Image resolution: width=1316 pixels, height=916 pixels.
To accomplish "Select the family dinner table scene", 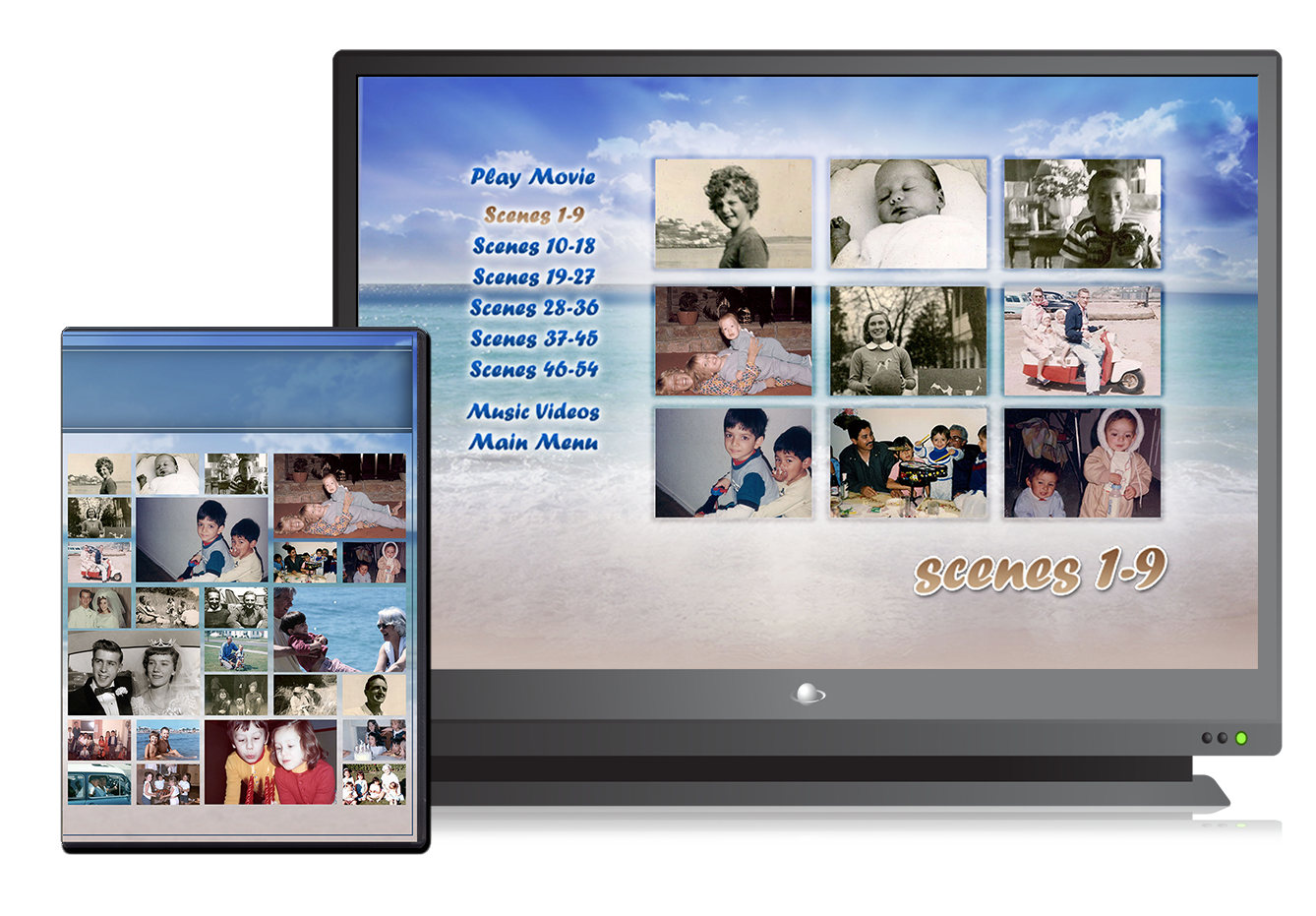I will [908, 463].
